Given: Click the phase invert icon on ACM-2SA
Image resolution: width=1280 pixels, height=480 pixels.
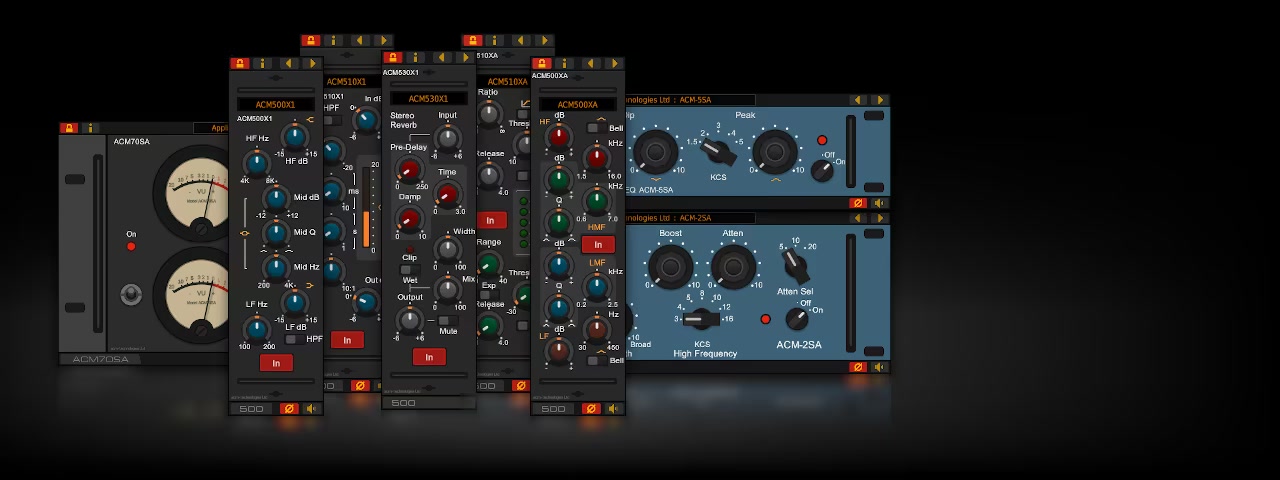Looking at the screenshot, I should tap(857, 368).
